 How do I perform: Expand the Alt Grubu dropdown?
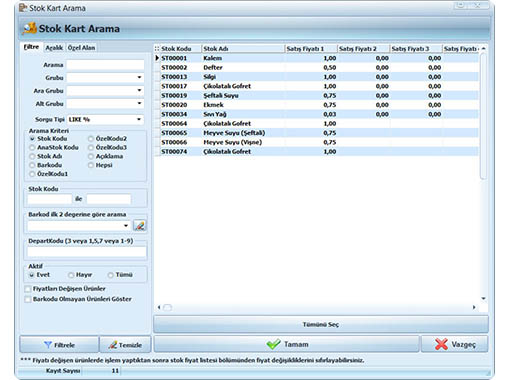tap(139, 103)
